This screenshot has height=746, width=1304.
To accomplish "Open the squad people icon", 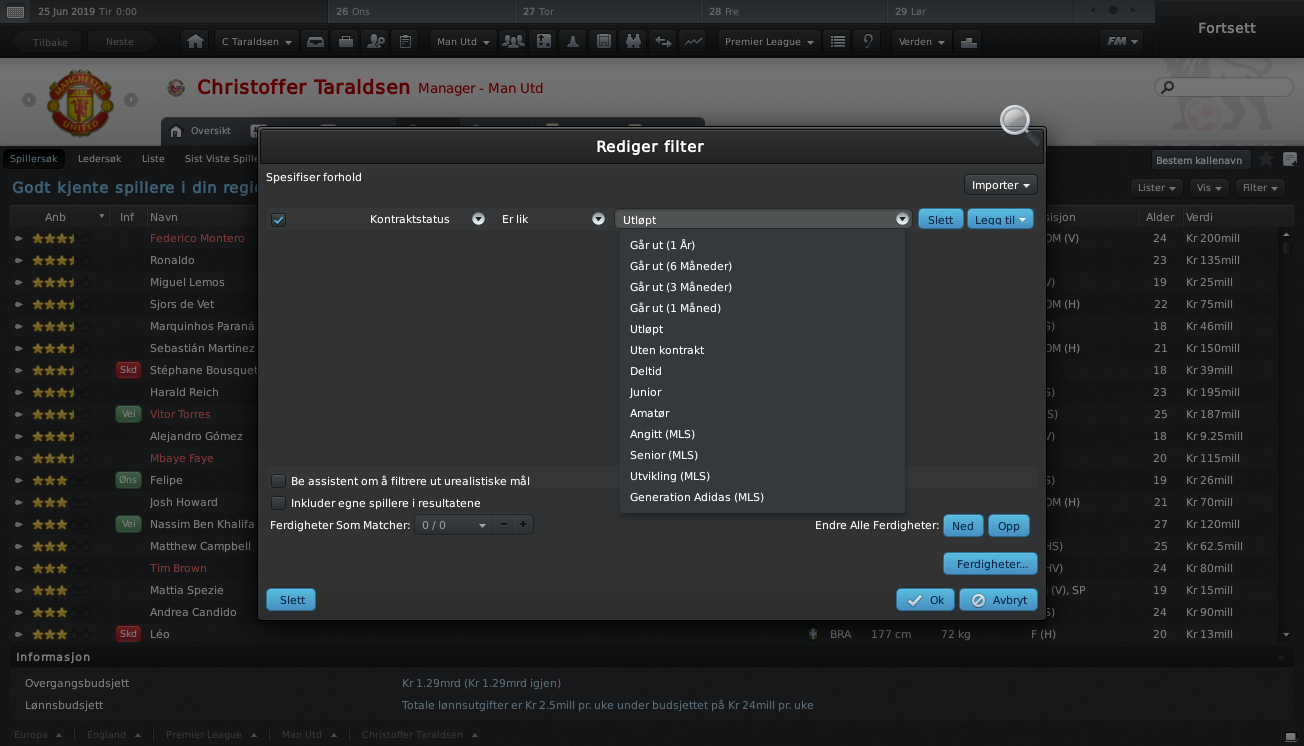I will point(513,42).
